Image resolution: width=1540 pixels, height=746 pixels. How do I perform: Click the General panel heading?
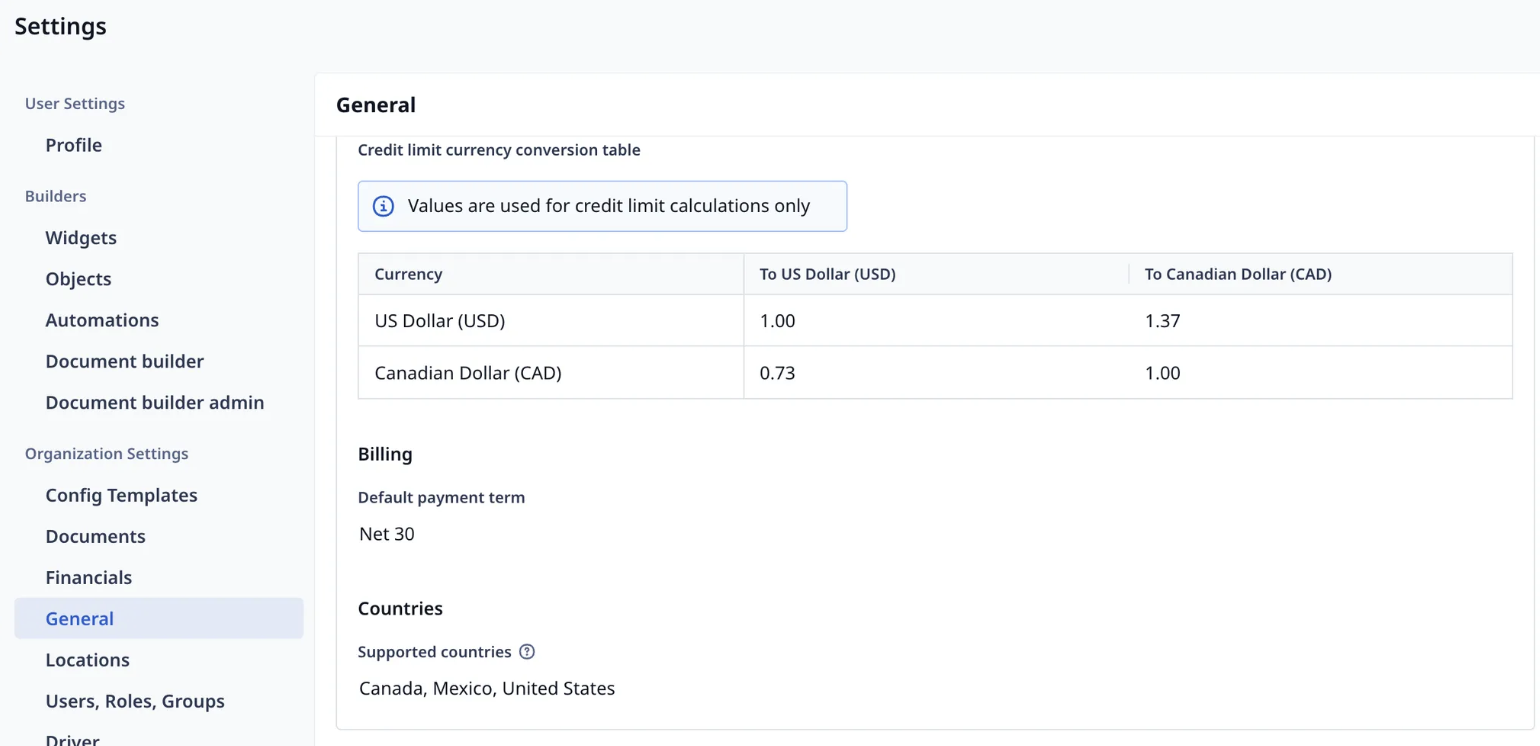click(376, 105)
